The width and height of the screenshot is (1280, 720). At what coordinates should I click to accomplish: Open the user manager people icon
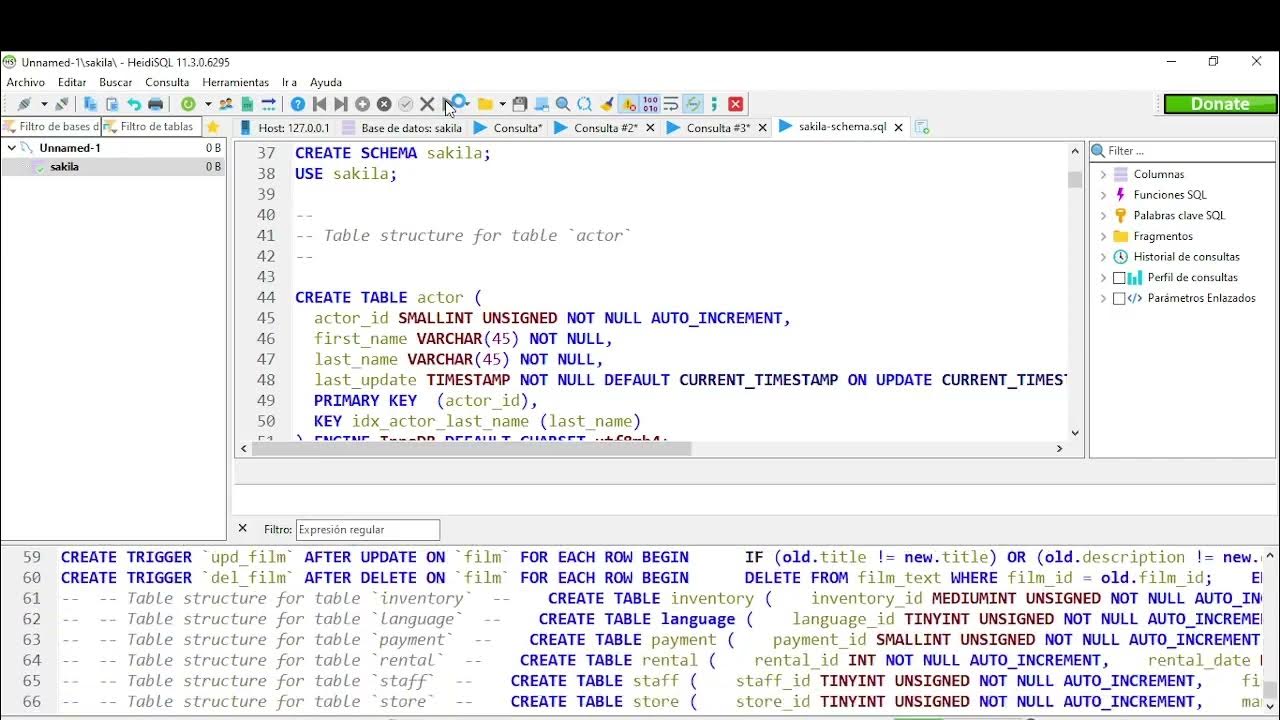coord(226,104)
